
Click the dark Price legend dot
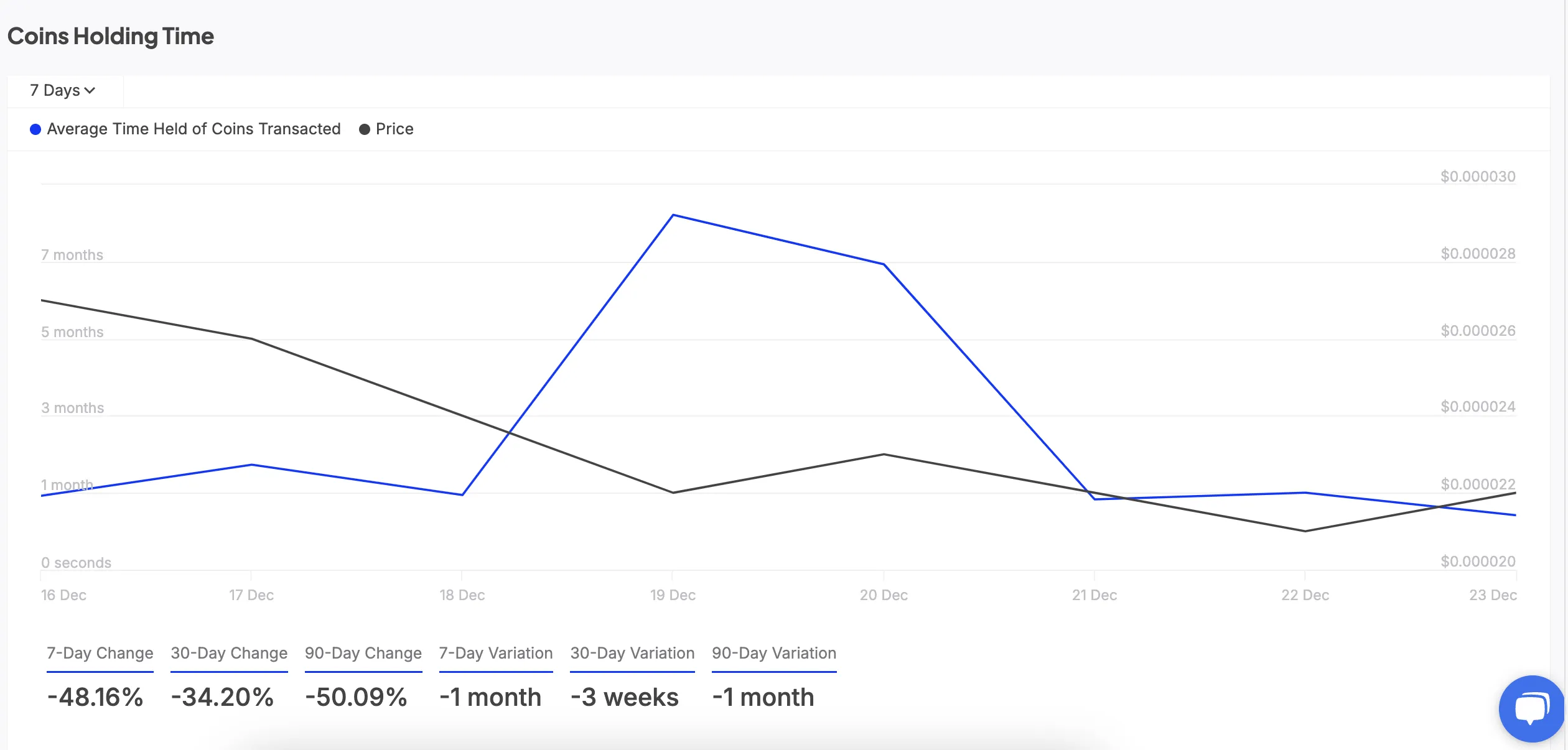tap(365, 129)
